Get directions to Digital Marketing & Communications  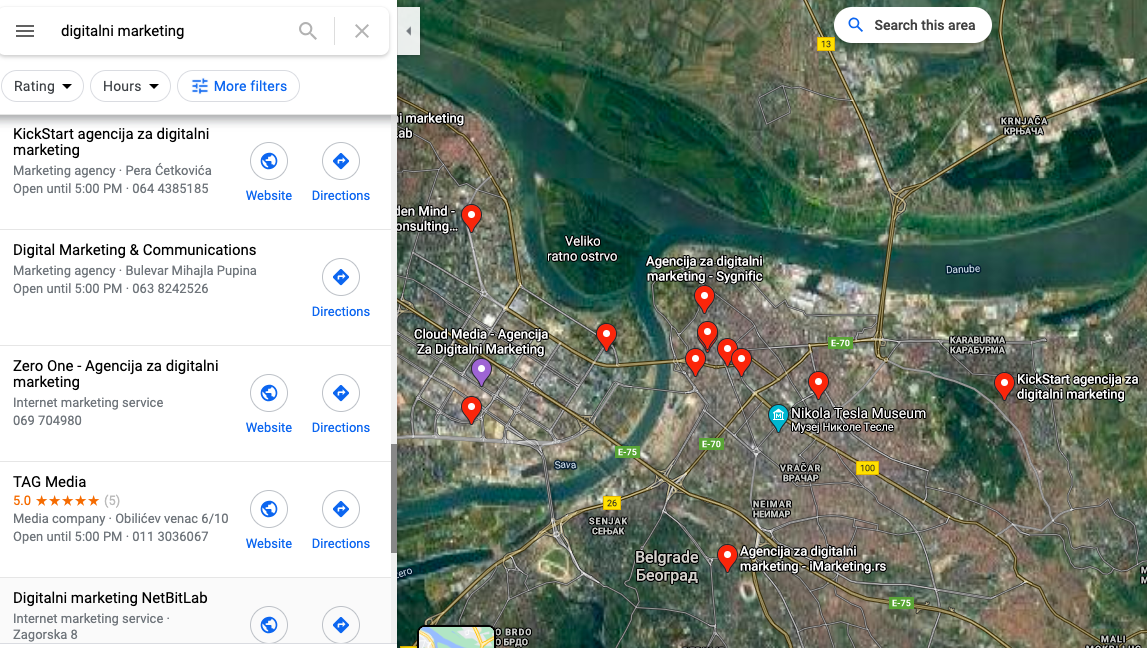tap(340, 277)
